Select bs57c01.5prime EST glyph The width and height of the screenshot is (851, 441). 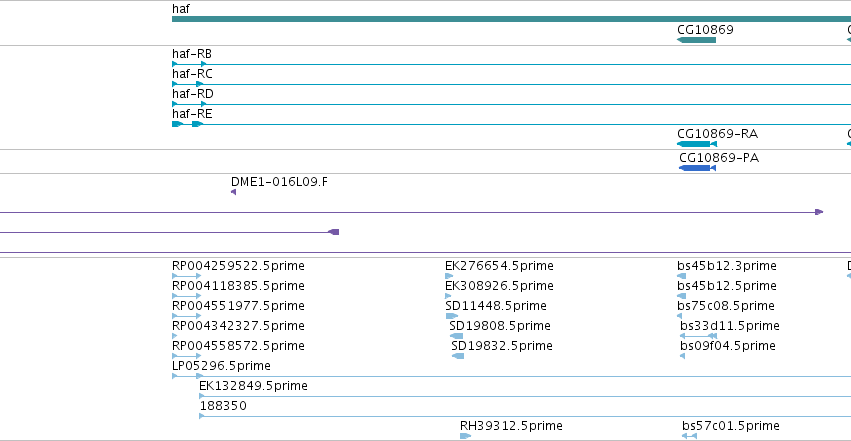[x=689, y=436]
